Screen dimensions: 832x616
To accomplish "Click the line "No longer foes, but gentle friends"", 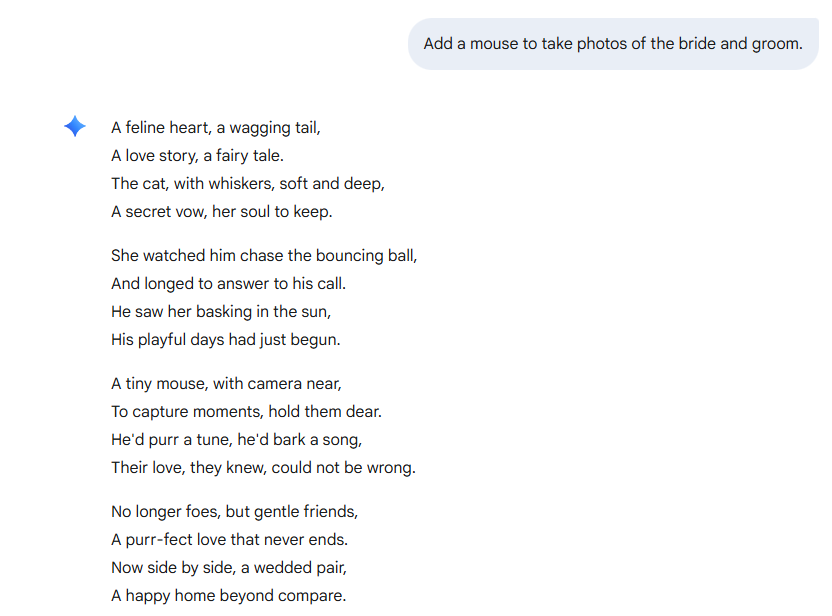I will pyautogui.click(x=234, y=512).
